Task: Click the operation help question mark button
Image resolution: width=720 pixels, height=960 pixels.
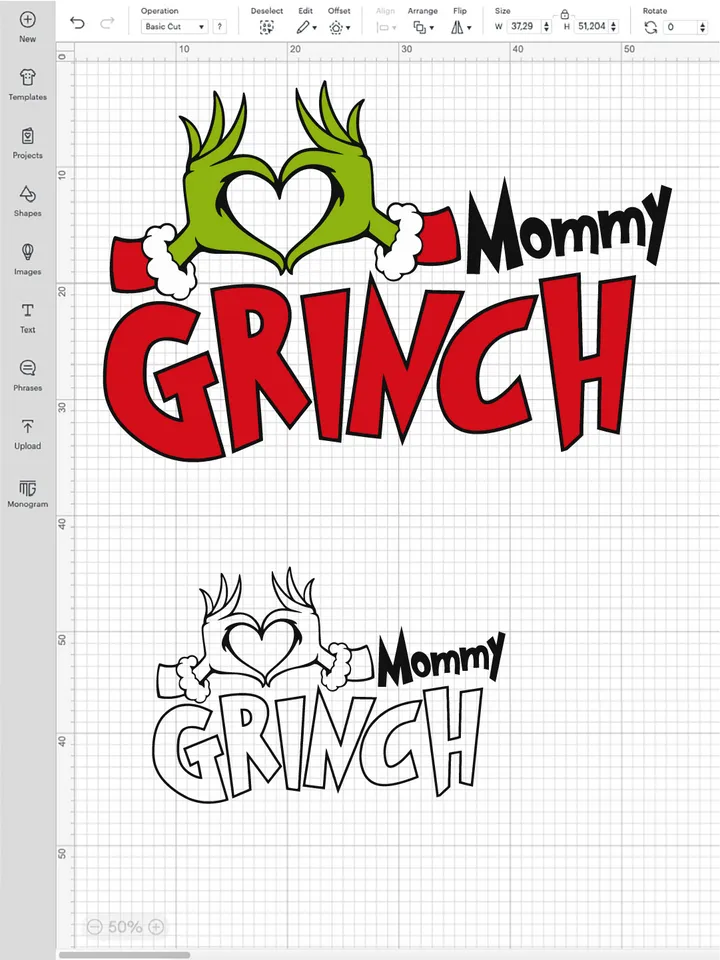Action: (219, 27)
